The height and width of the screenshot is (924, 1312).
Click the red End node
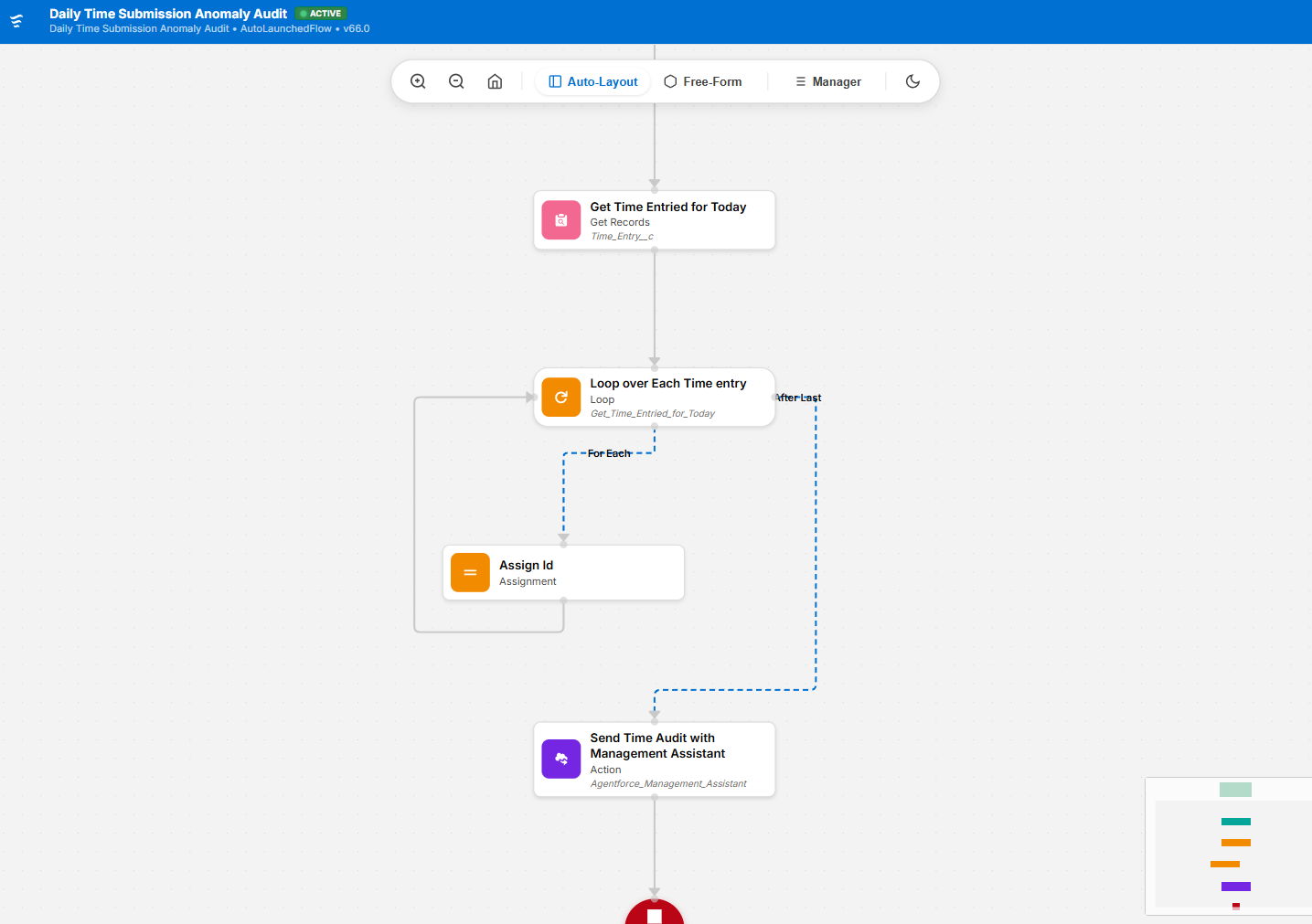click(x=655, y=912)
